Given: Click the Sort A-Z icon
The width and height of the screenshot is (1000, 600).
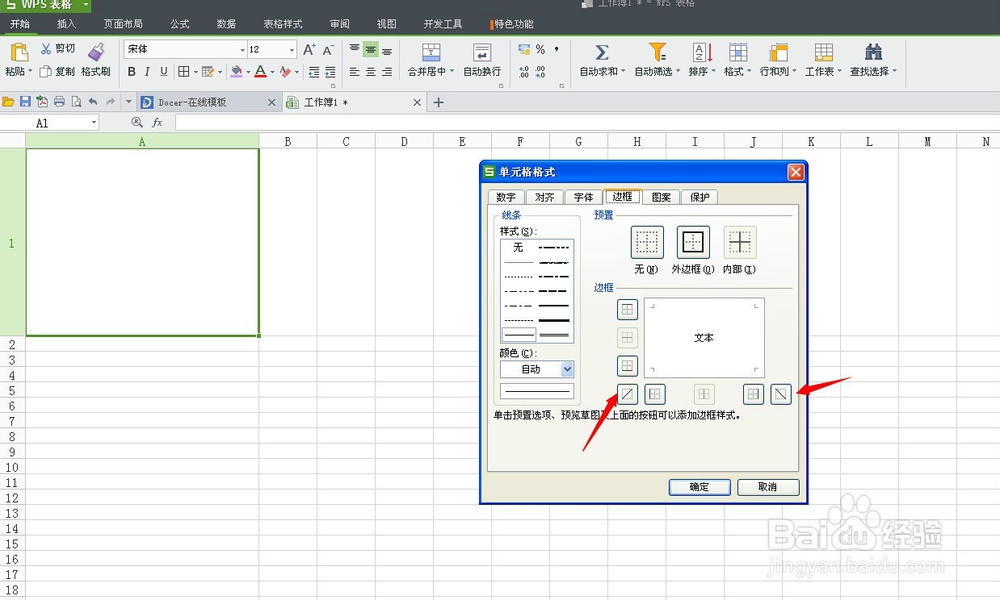Looking at the screenshot, I should [x=702, y=52].
